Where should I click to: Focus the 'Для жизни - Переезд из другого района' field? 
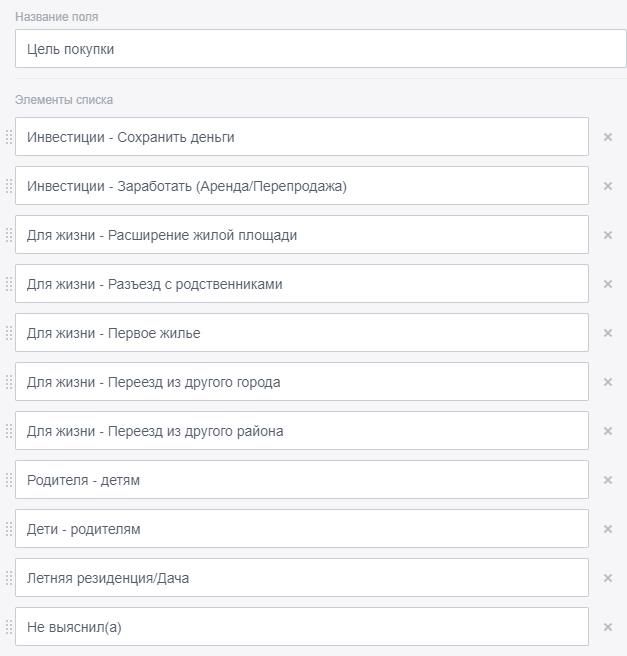301,431
